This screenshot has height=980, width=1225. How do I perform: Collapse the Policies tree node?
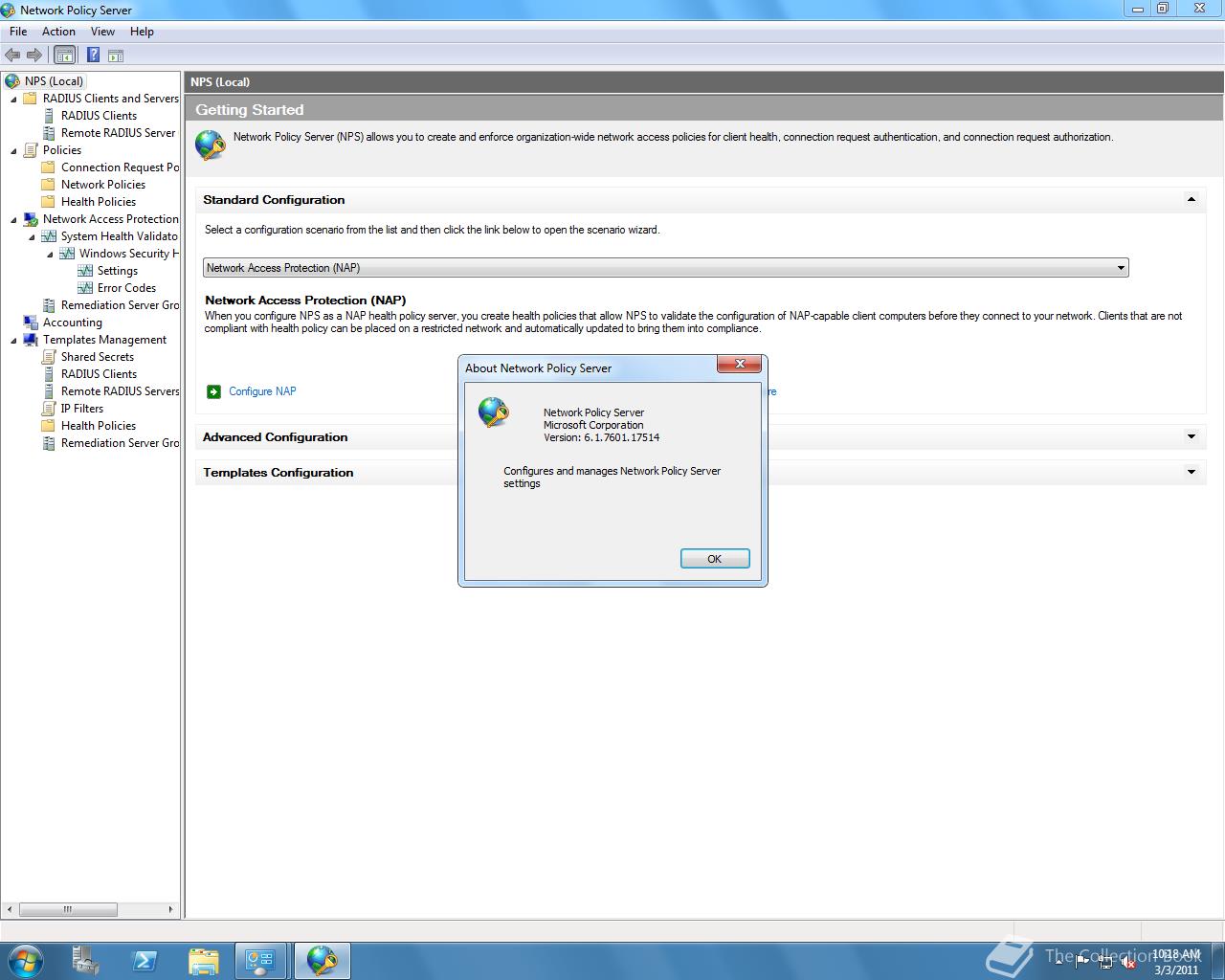pyautogui.click(x=13, y=150)
